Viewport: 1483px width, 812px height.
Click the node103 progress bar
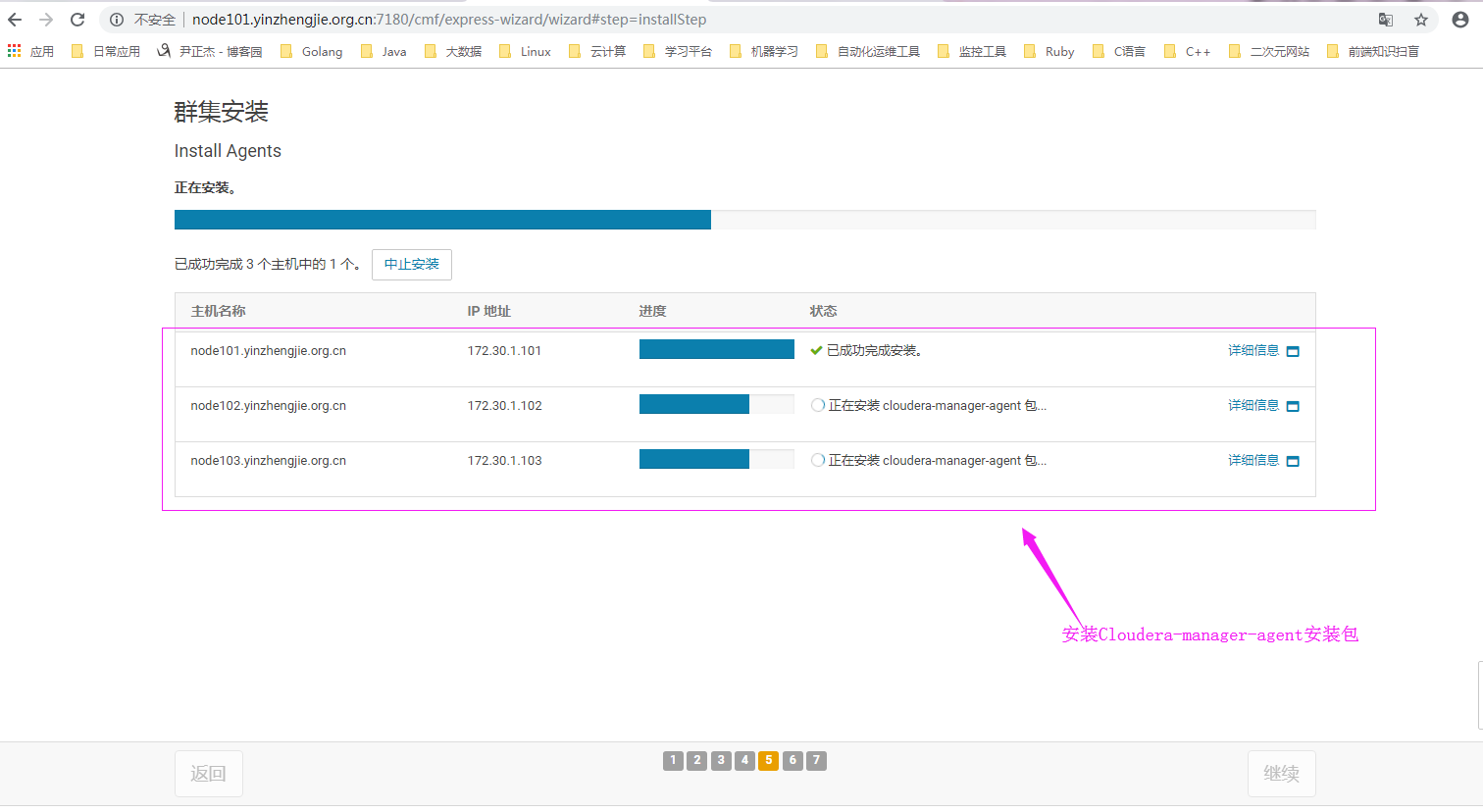tap(717, 459)
